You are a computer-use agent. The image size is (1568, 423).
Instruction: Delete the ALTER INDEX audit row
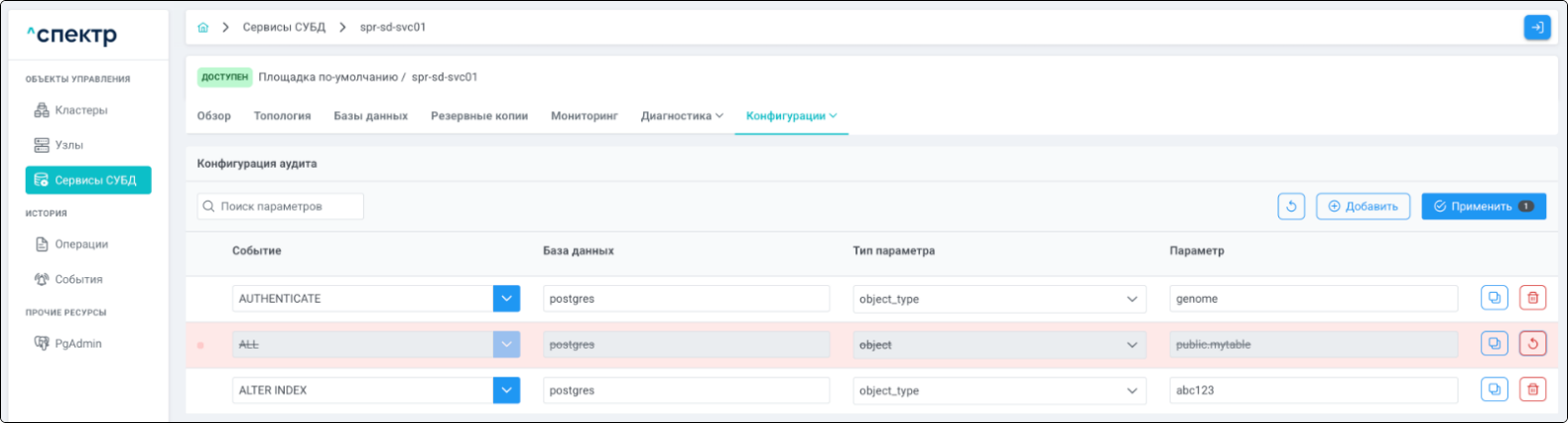(1532, 390)
